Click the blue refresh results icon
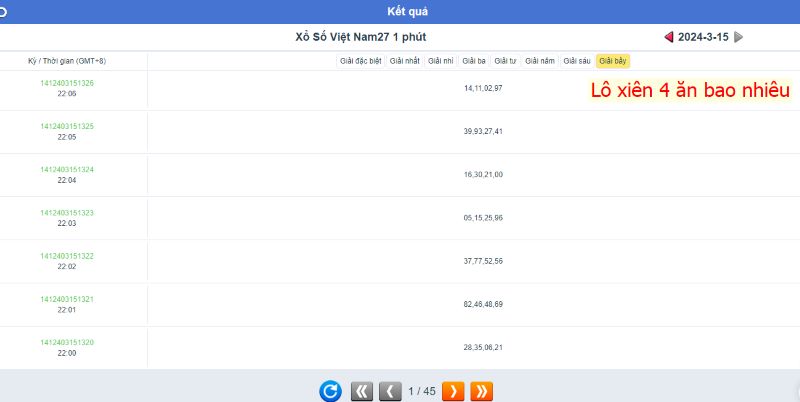 pyautogui.click(x=330, y=391)
